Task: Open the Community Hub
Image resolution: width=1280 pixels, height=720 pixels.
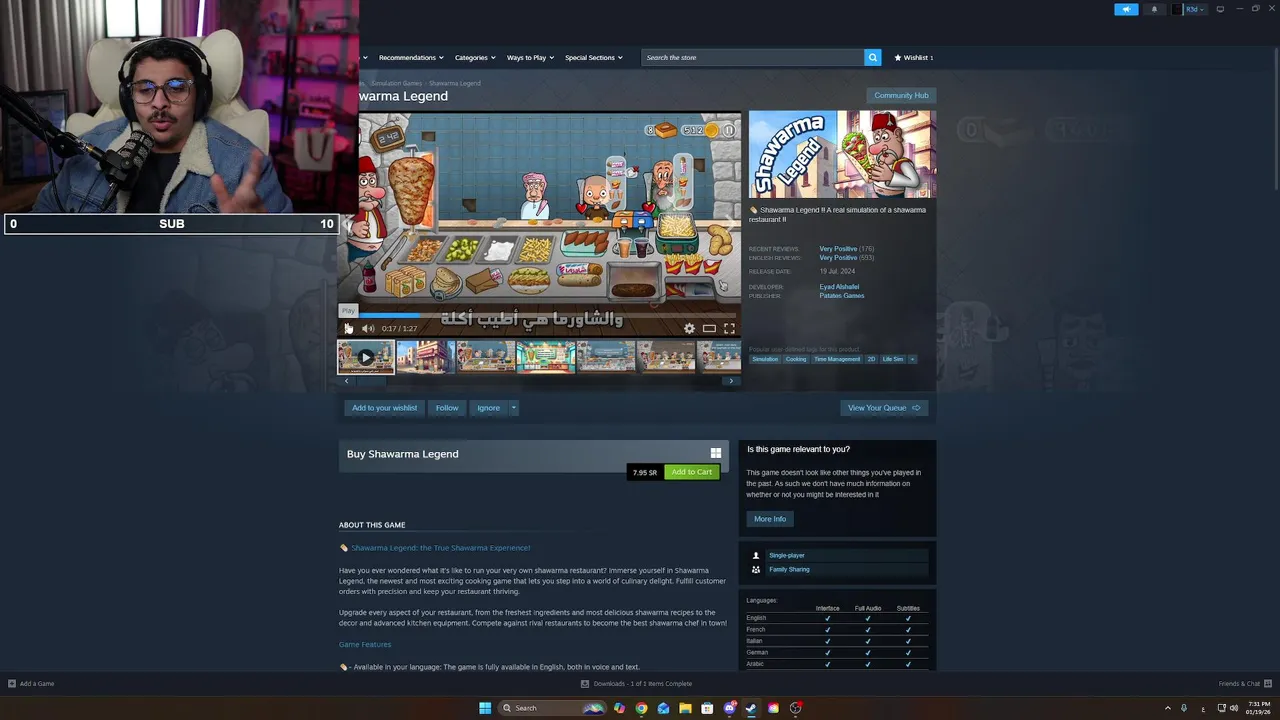Action: point(901,95)
